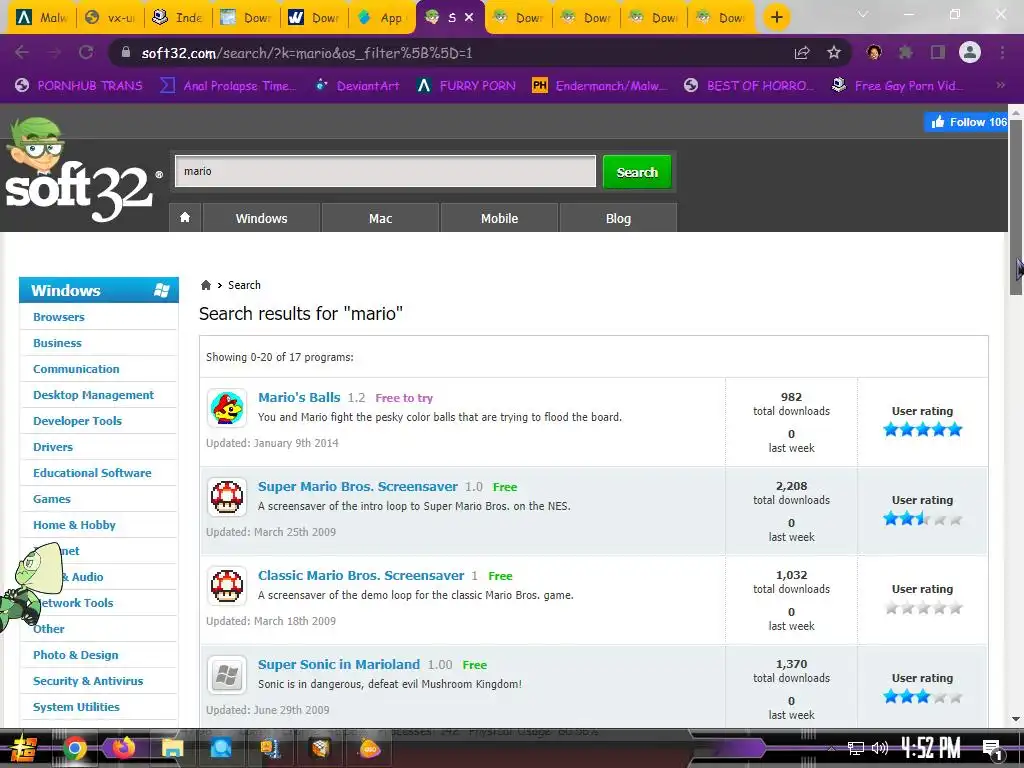Select the Business category

tap(57, 343)
